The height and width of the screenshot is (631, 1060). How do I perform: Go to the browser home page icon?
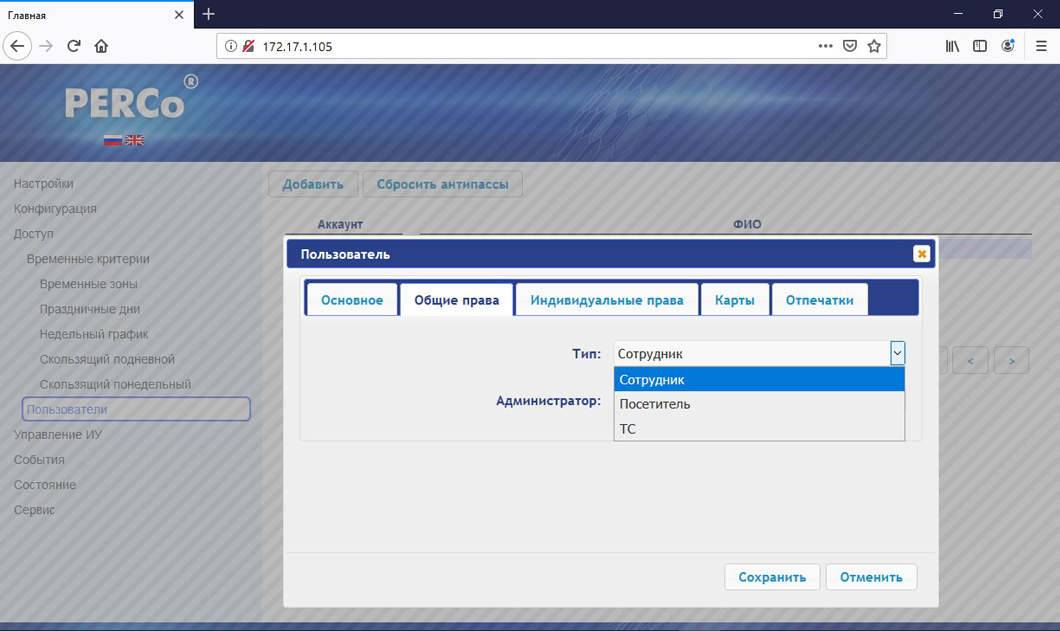click(101, 46)
